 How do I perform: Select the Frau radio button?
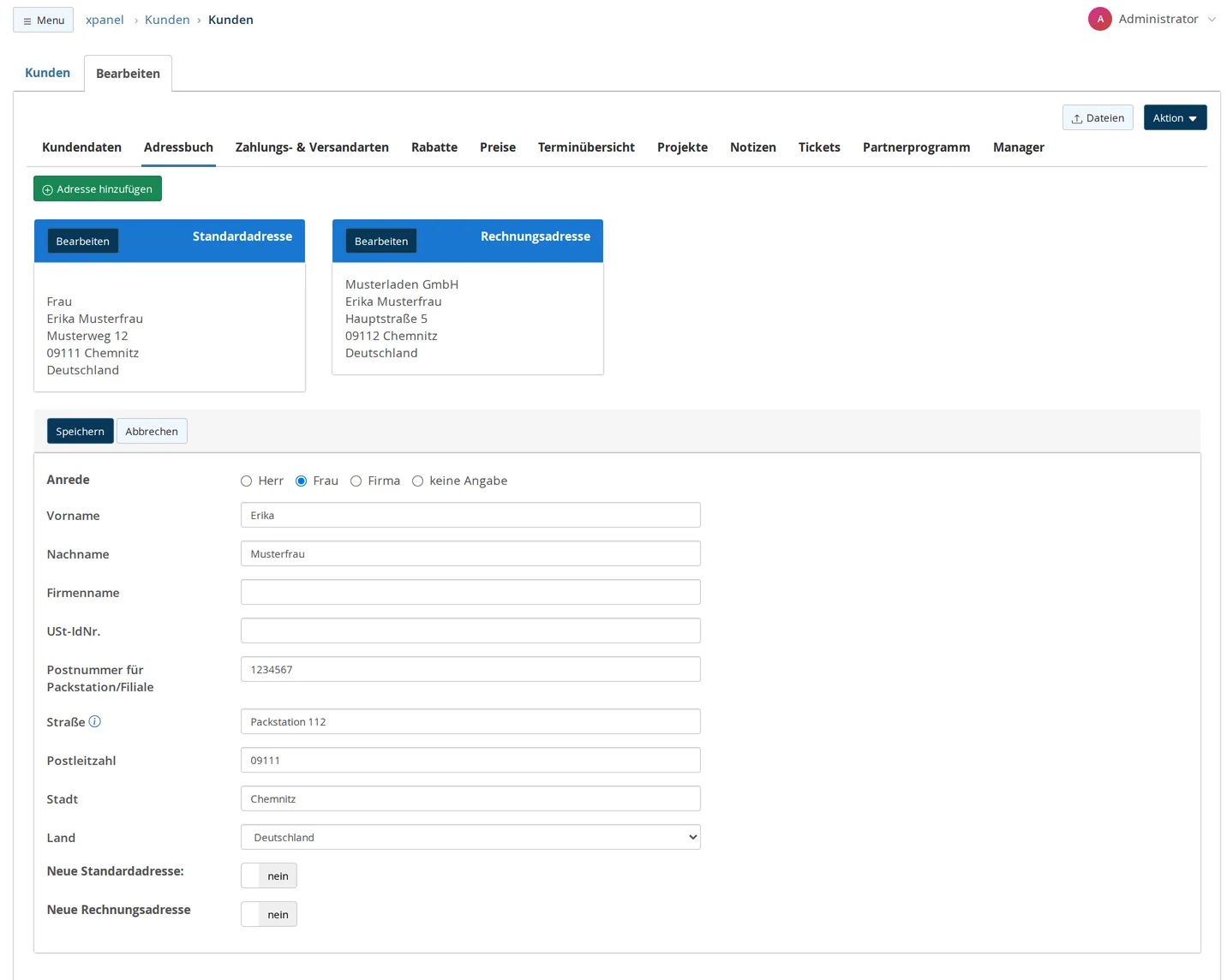tap(301, 481)
